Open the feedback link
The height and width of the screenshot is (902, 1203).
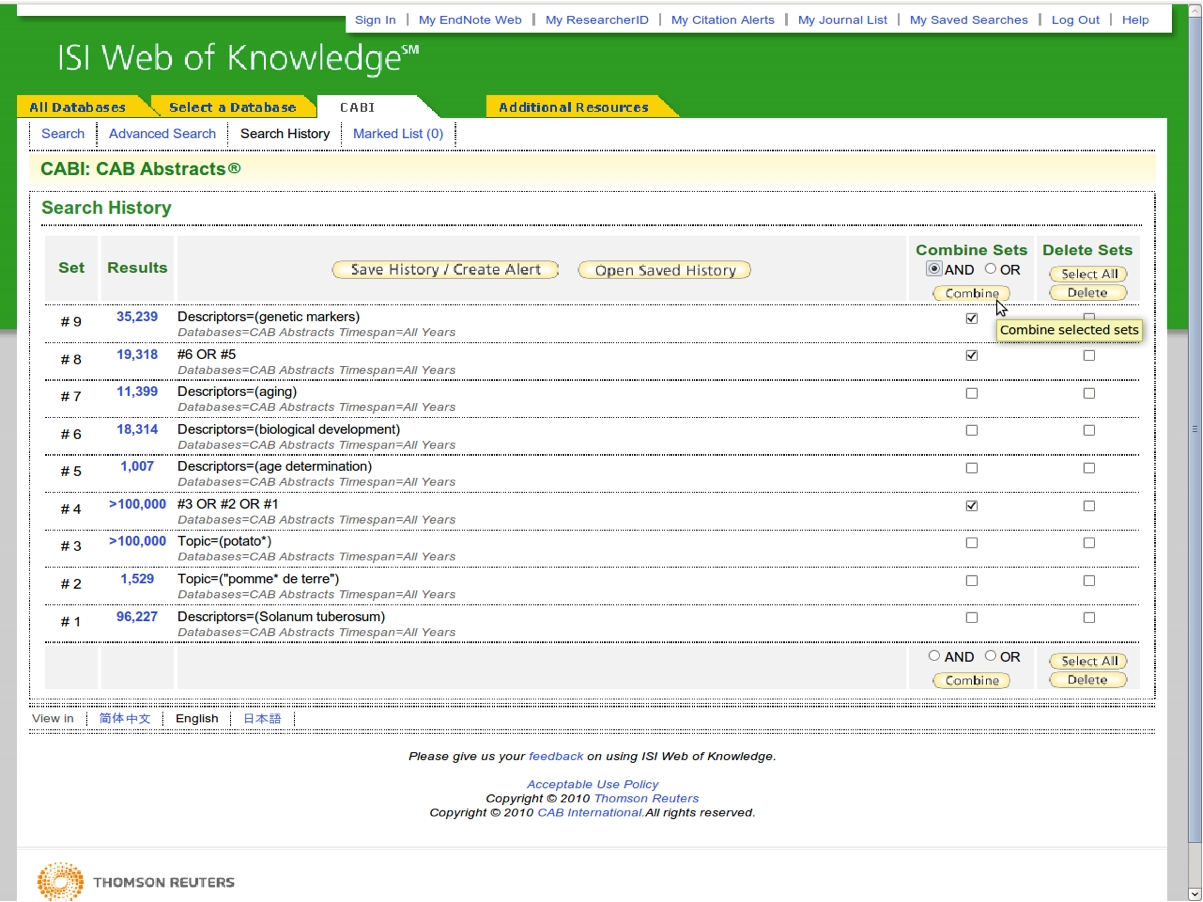click(556, 757)
